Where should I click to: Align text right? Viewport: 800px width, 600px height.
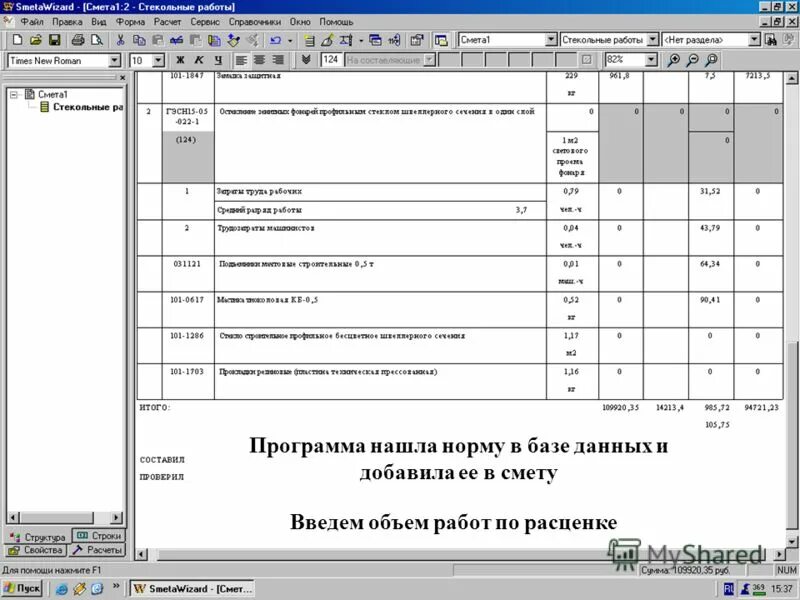click(x=279, y=60)
